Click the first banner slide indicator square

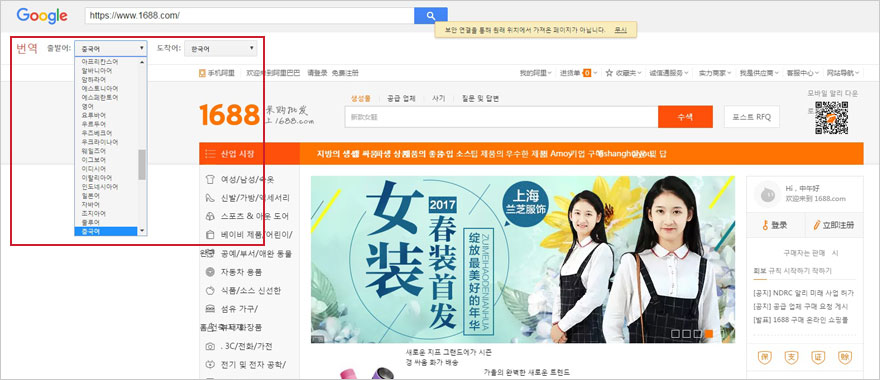click(x=675, y=333)
